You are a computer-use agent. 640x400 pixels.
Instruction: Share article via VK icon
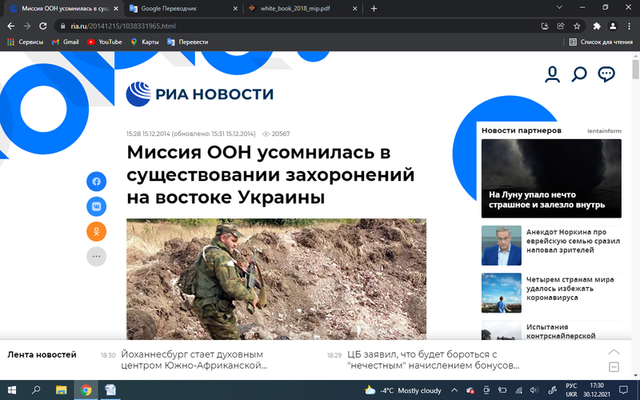97,206
